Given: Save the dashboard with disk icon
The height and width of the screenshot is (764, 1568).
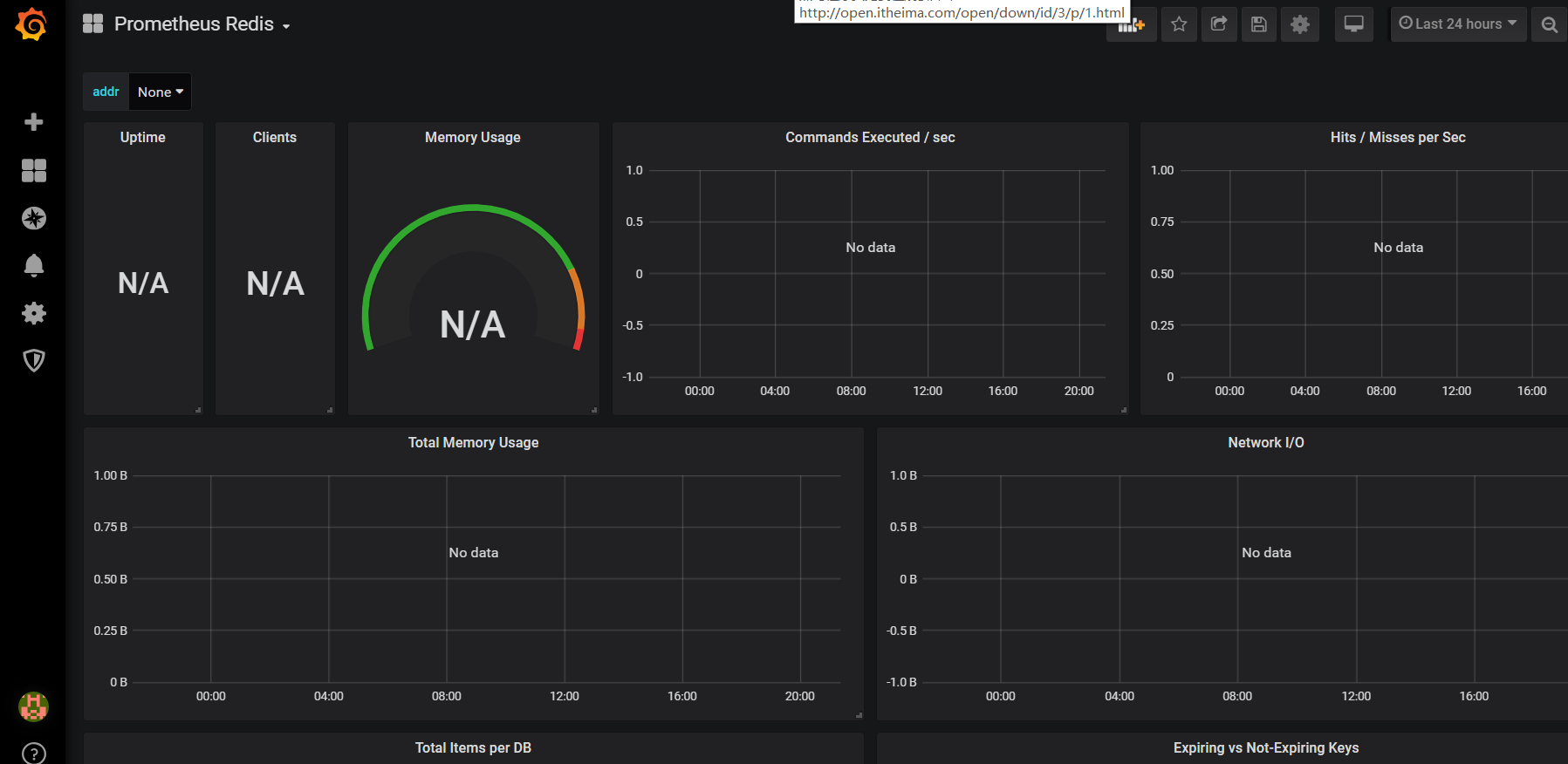Looking at the screenshot, I should coord(1259,24).
